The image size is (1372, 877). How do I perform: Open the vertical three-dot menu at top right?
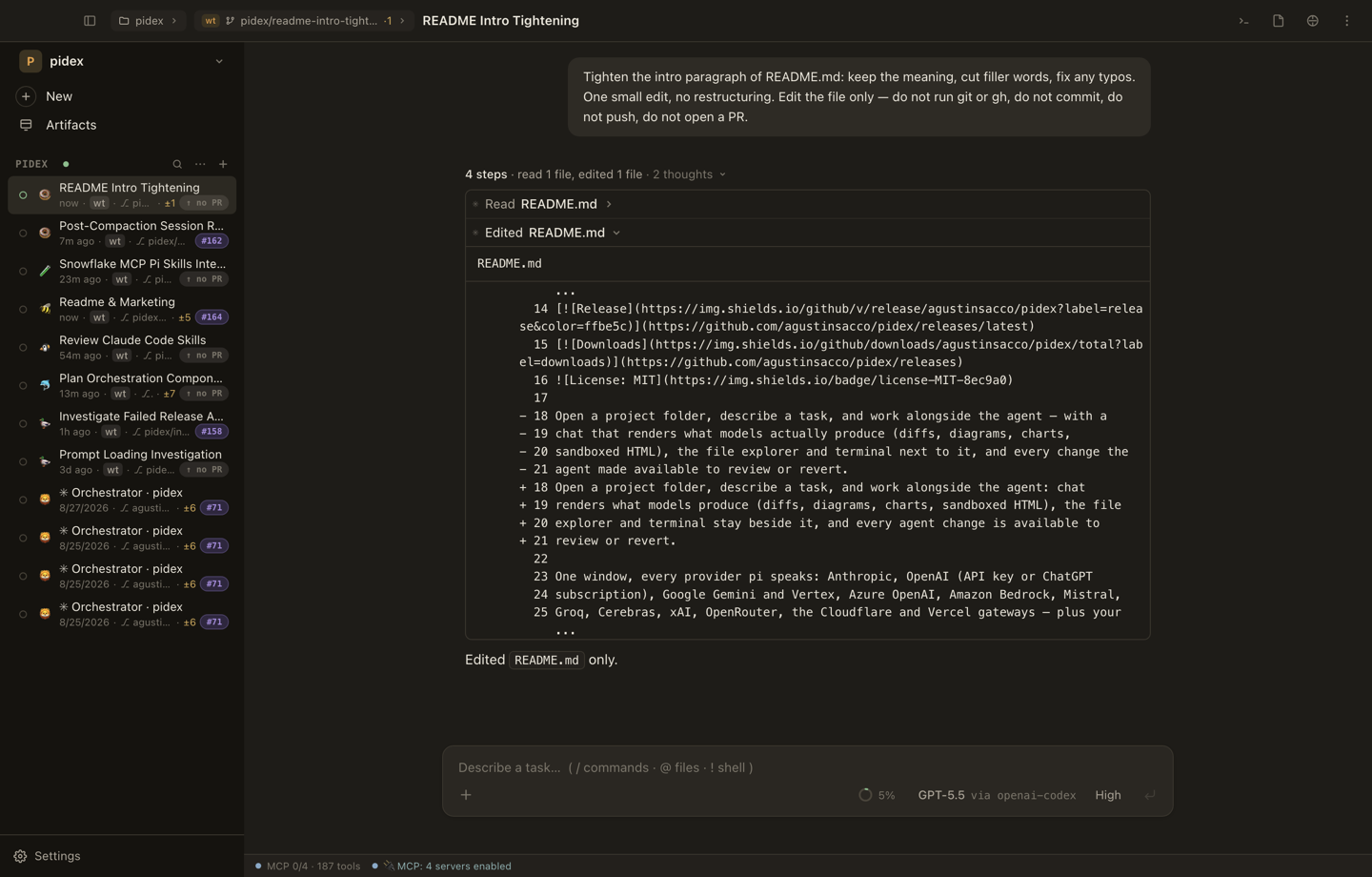[x=1346, y=21]
